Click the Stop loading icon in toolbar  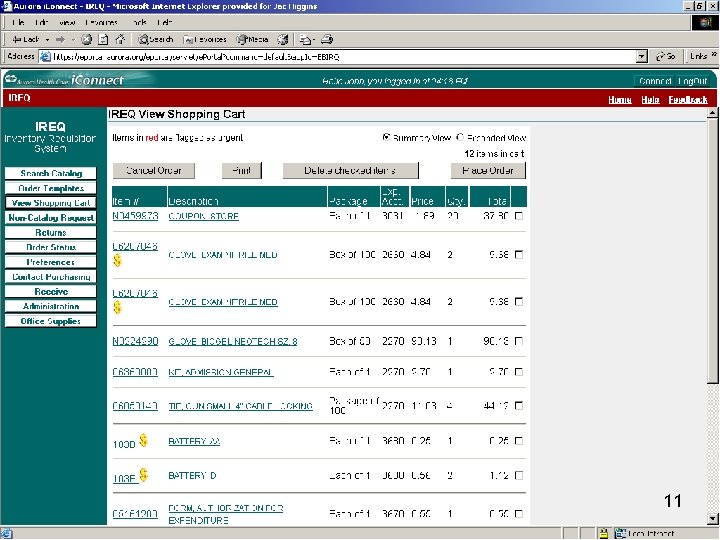point(86,39)
